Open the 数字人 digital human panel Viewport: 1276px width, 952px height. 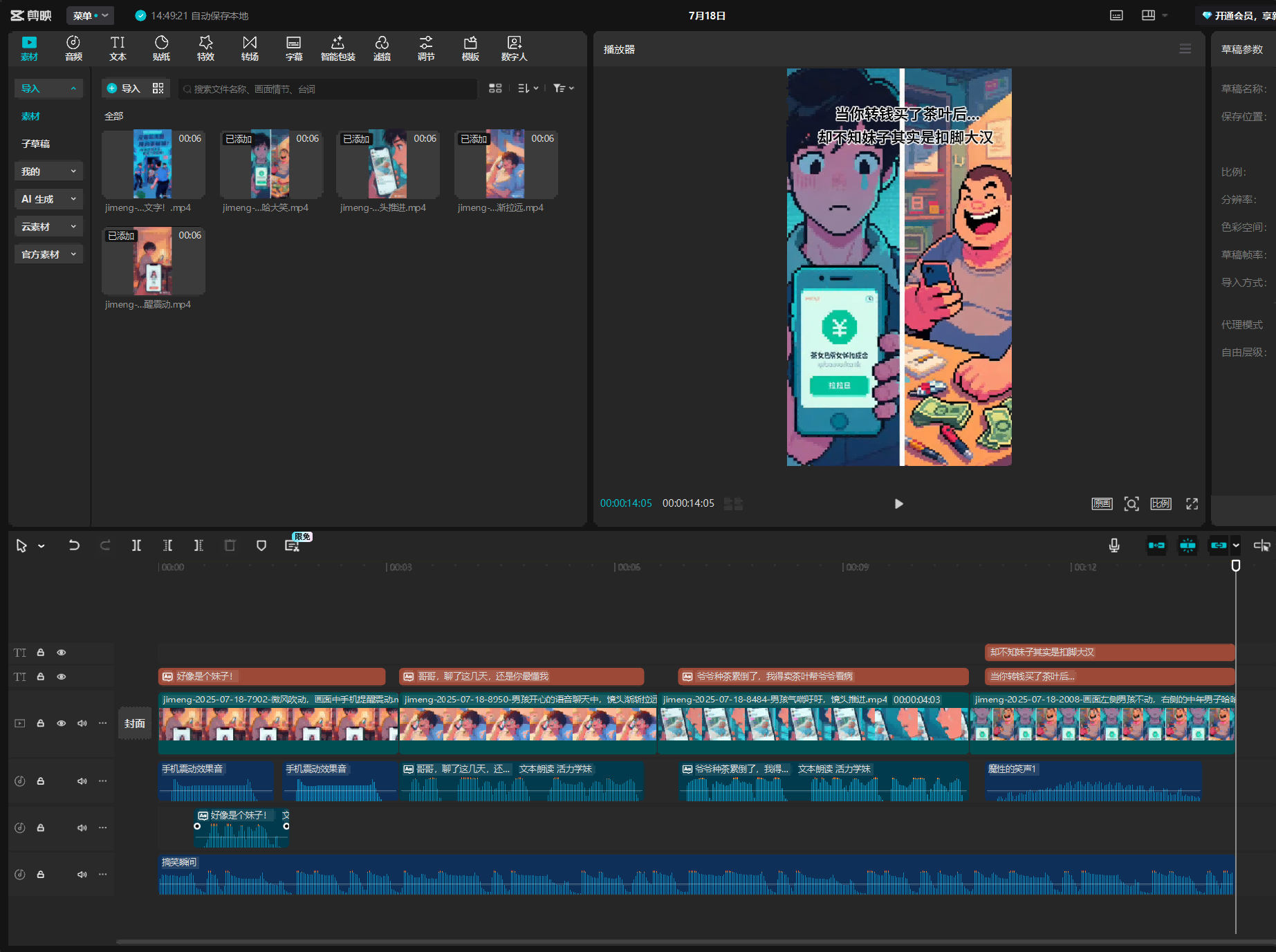click(x=514, y=48)
